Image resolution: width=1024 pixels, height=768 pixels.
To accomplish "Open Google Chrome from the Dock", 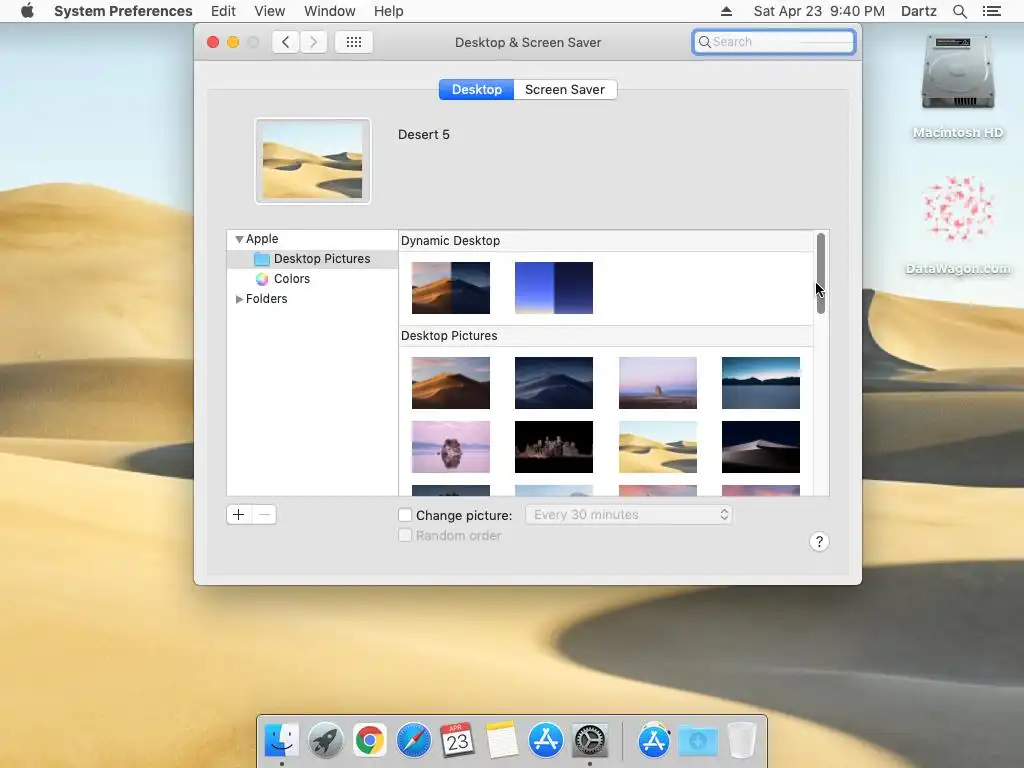I will pos(370,740).
